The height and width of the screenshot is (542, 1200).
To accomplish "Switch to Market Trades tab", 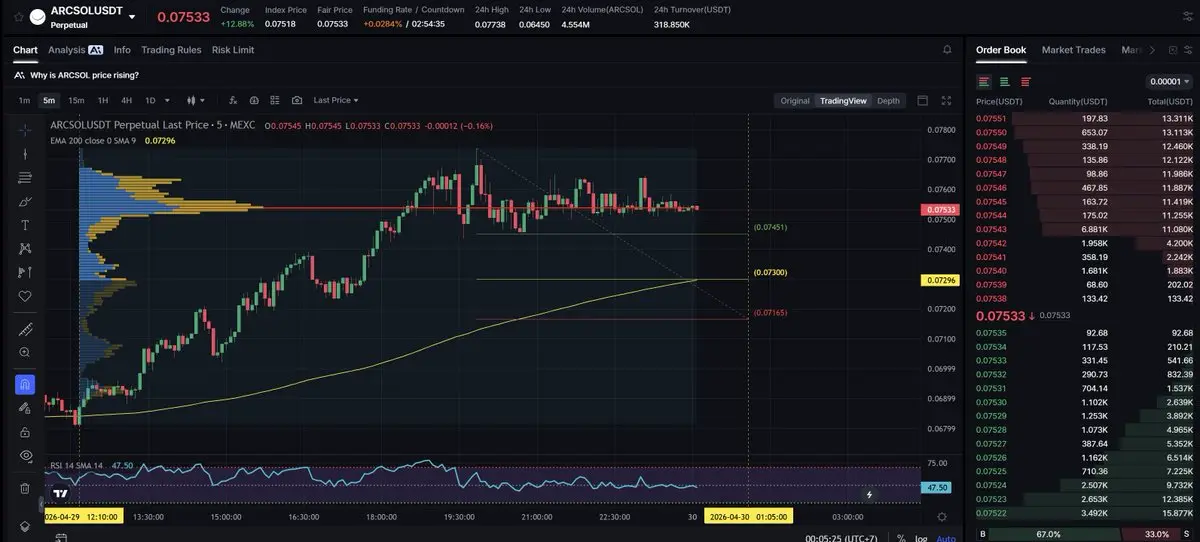I will [1074, 49].
